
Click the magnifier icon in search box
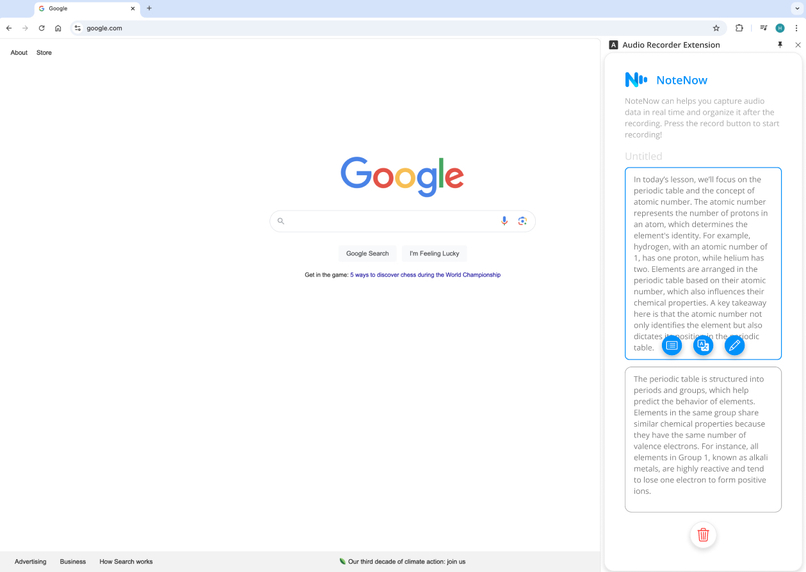pos(281,221)
